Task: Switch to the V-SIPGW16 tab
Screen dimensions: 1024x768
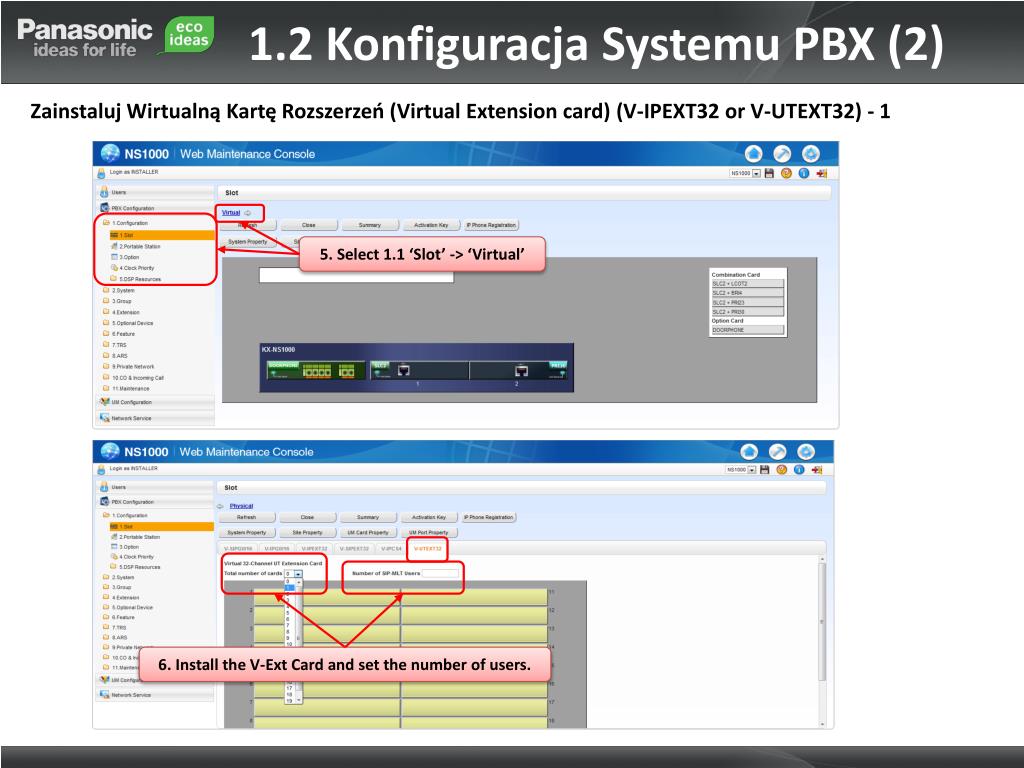Action: (238, 549)
